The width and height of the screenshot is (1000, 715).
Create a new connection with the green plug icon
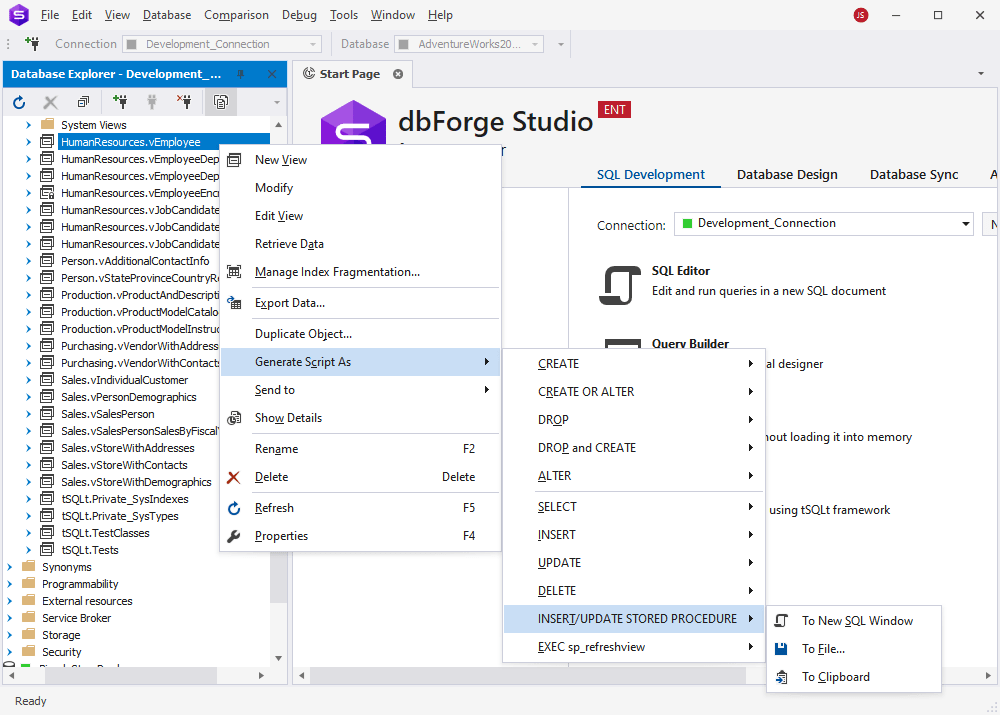pos(119,101)
